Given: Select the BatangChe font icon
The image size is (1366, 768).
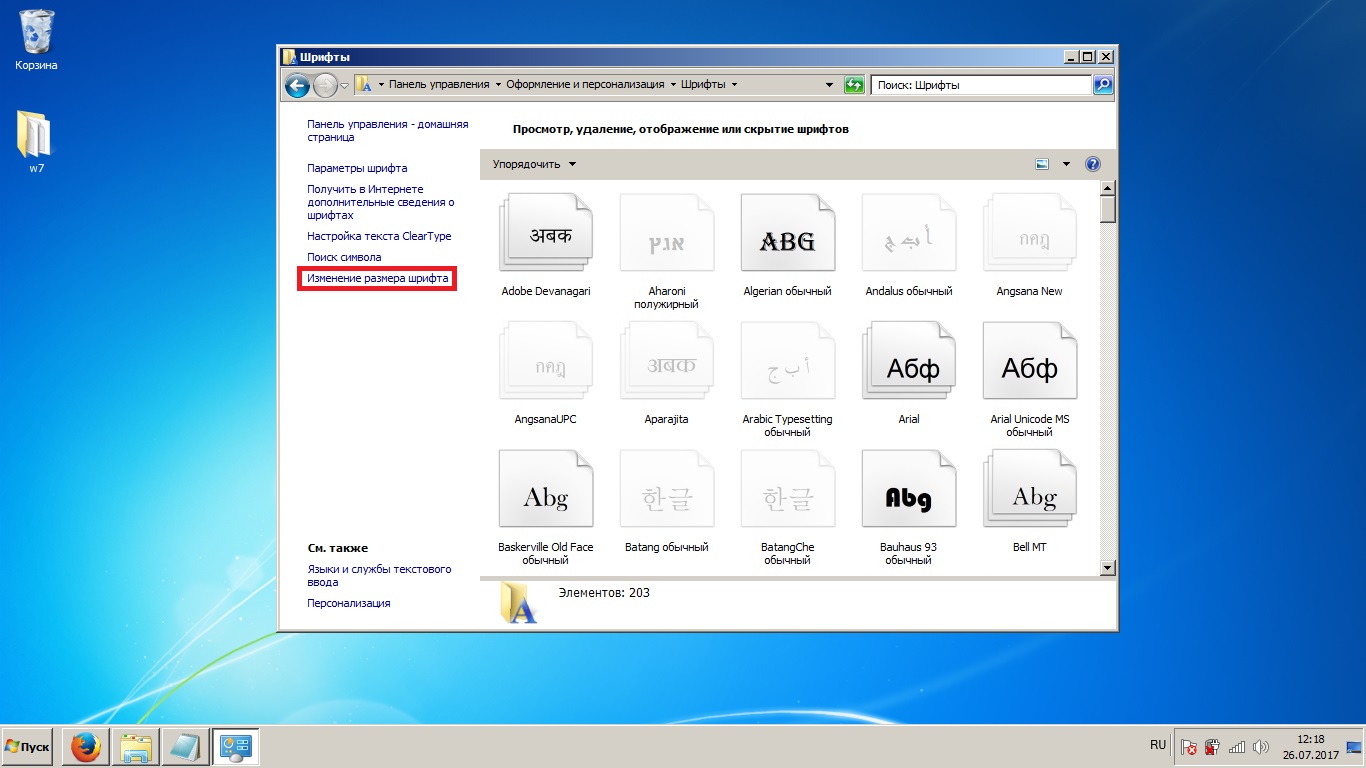Looking at the screenshot, I should [x=788, y=489].
